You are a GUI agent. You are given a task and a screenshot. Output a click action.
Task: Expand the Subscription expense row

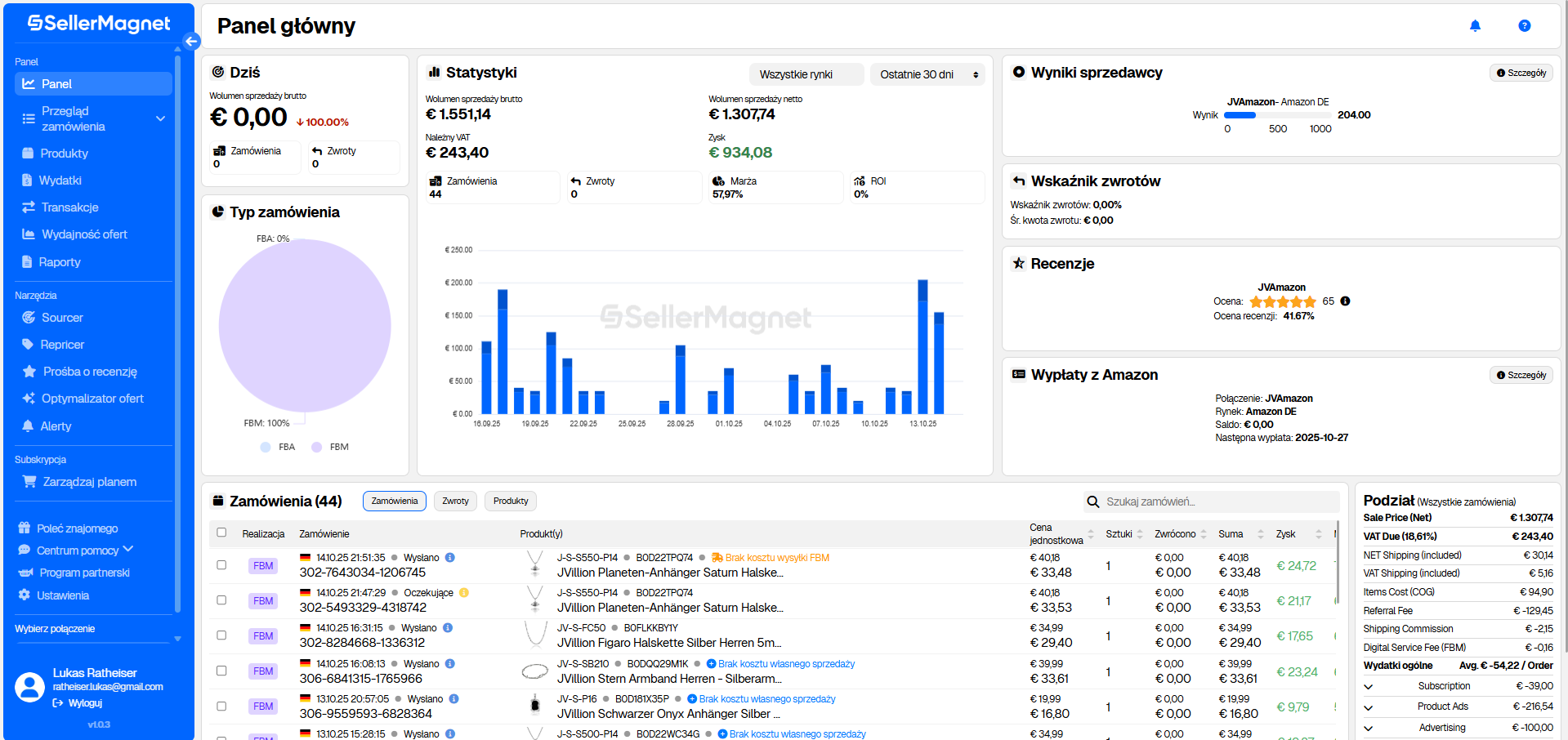[1369, 687]
